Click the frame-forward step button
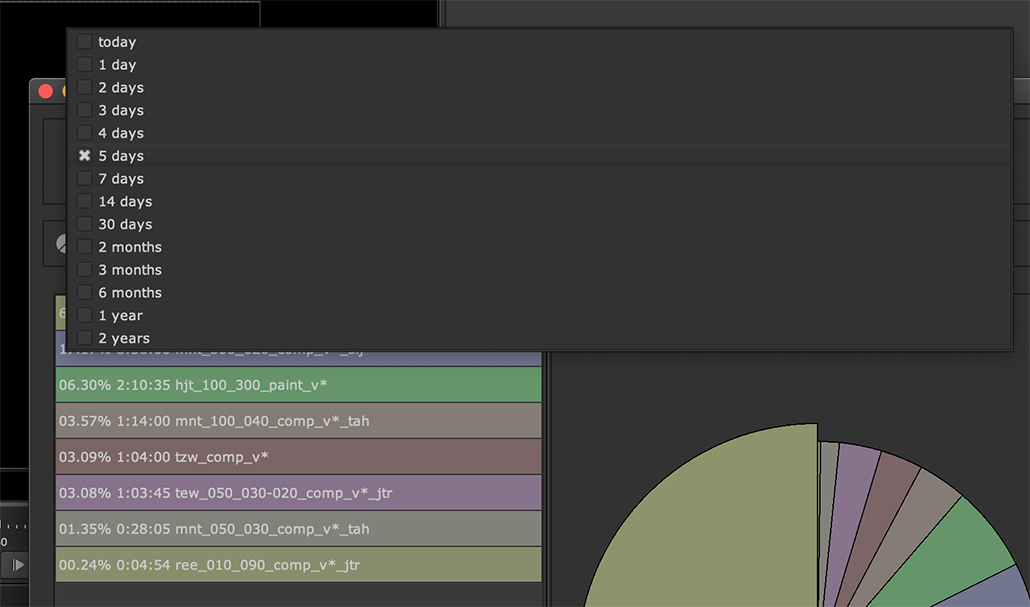Image resolution: width=1030 pixels, height=607 pixels. coord(17,565)
